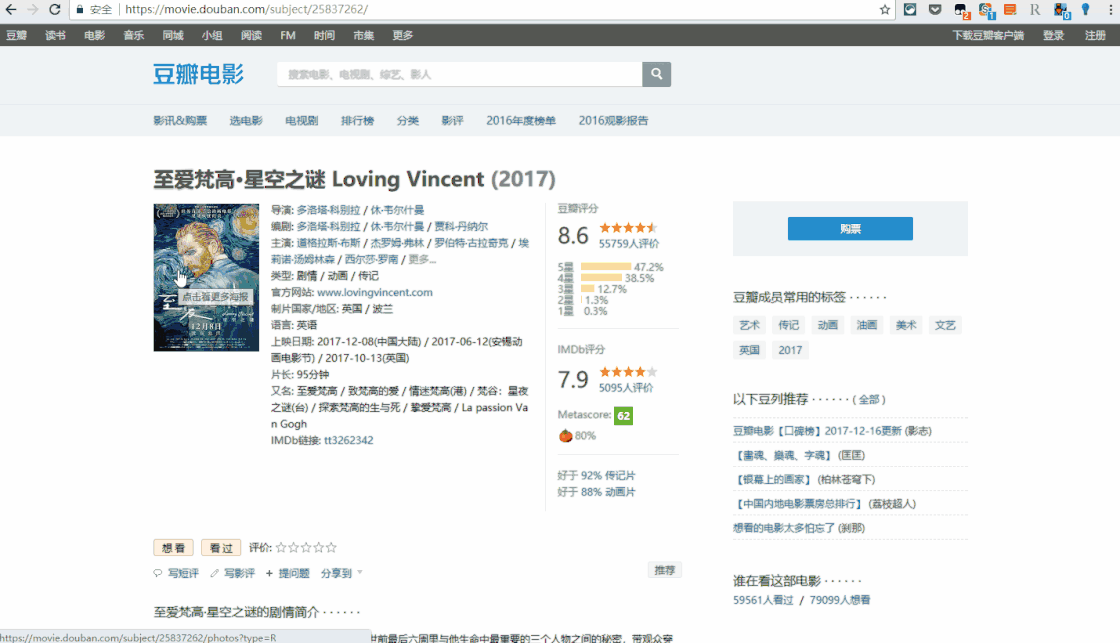Expand 更多 in top navigation bar

tap(402, 35)
